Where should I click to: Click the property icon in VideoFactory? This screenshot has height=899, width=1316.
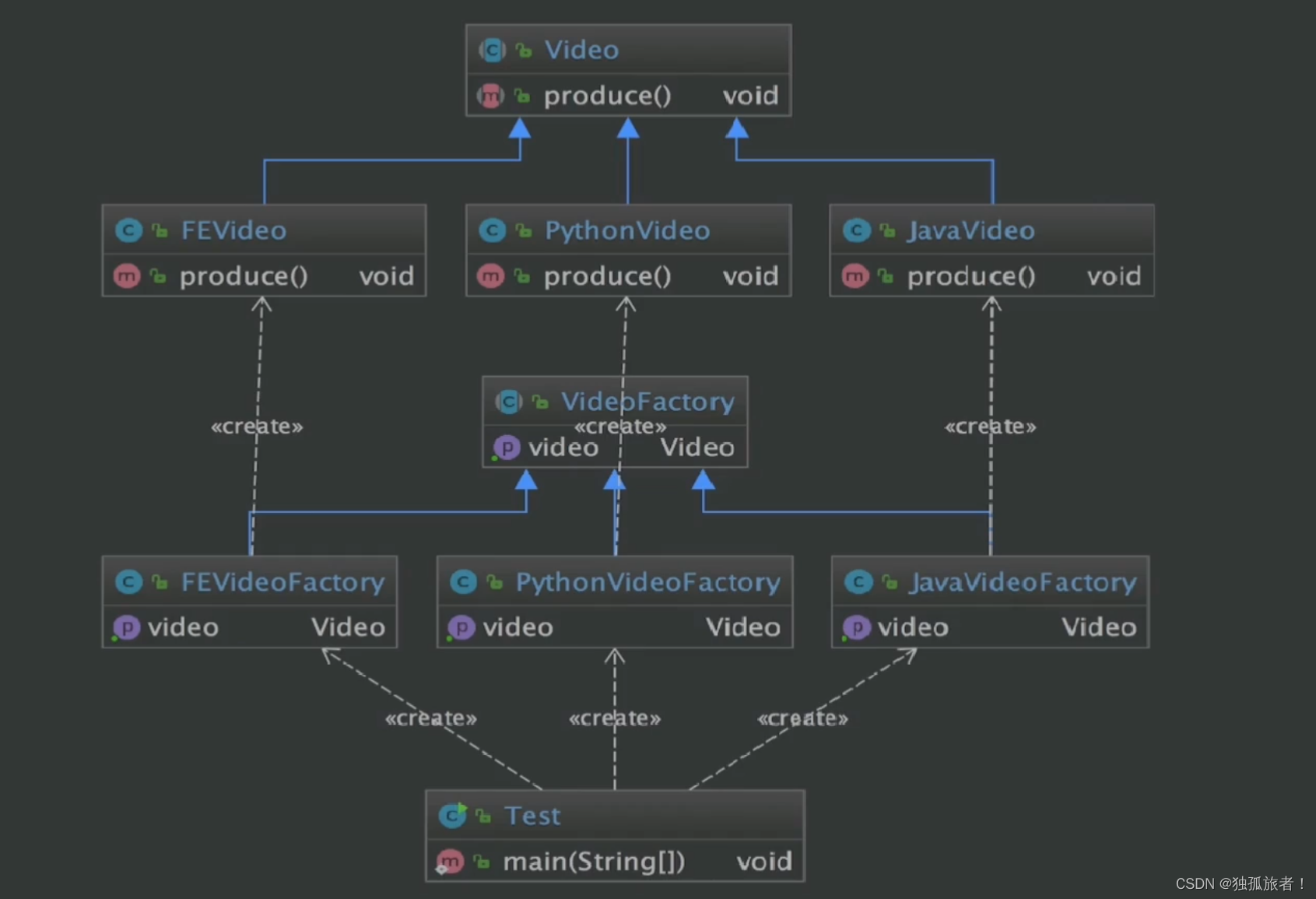point(507,448)
